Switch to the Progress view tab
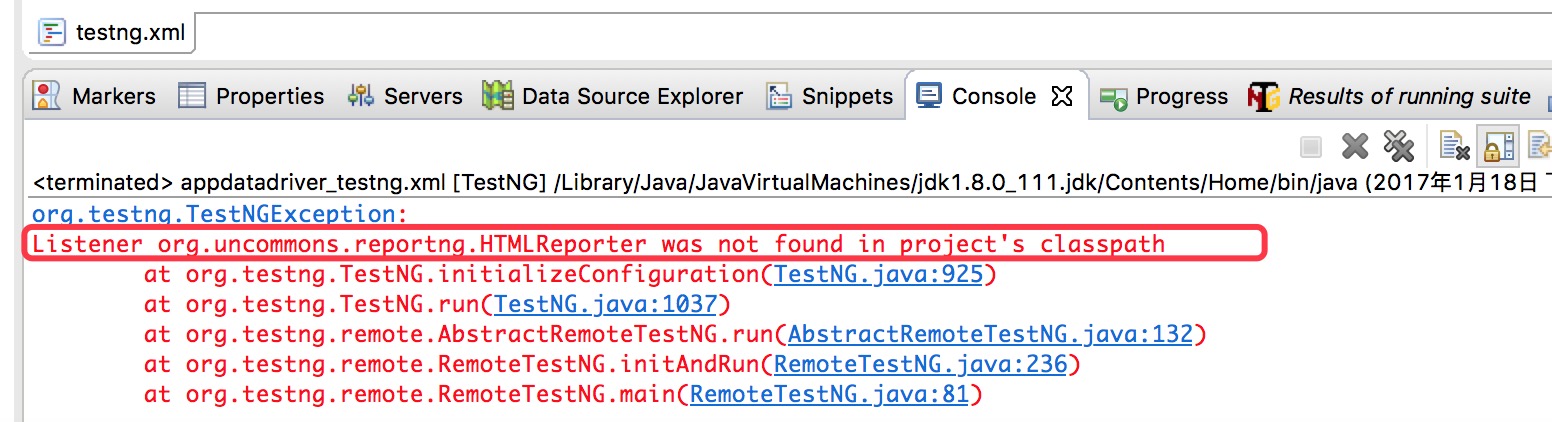The width and height of the screenshot is (1552, 422). coord(1165,96)
